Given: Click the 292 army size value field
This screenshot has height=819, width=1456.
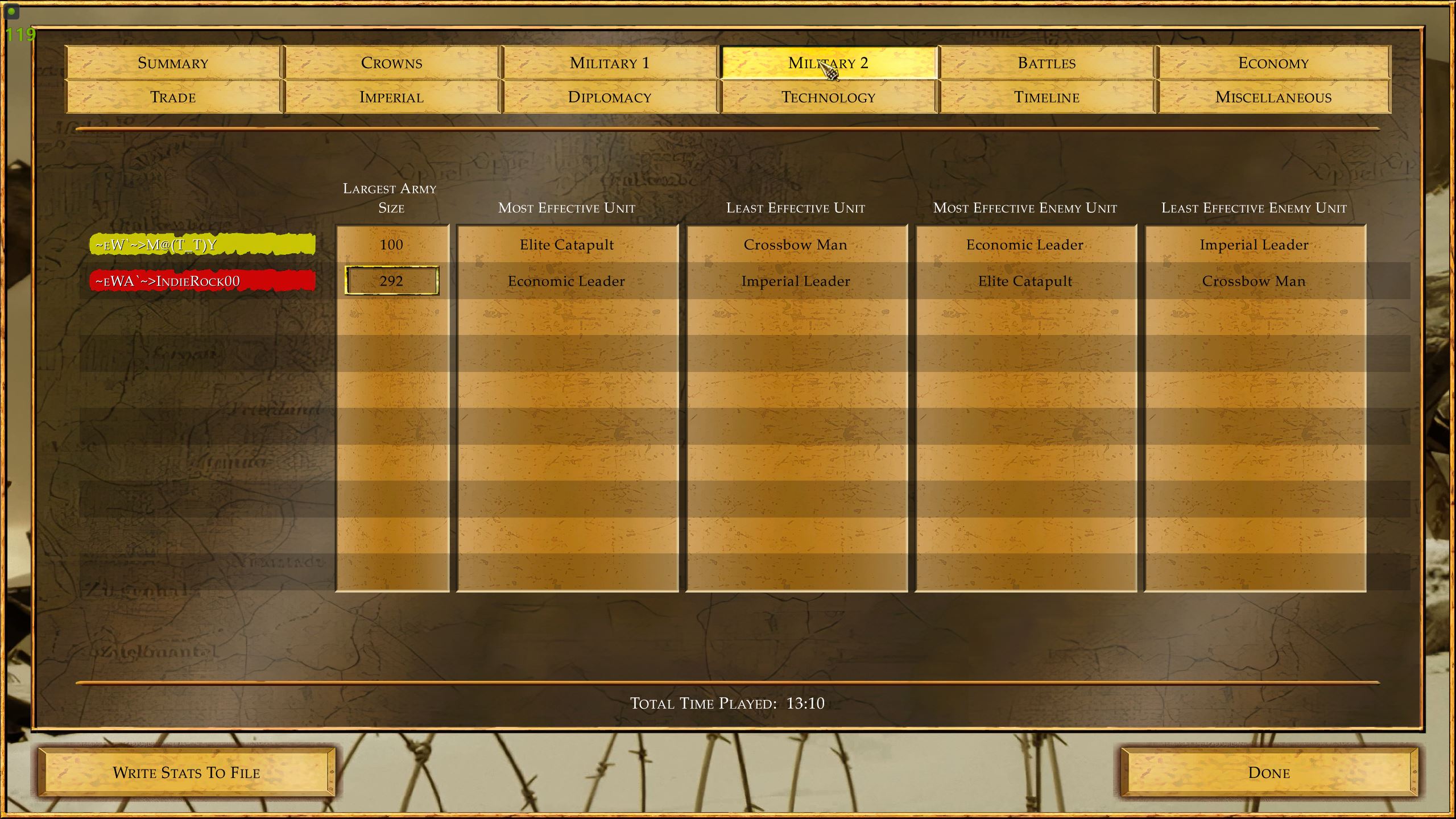Looking at the screenshot, I should (391, 280).
